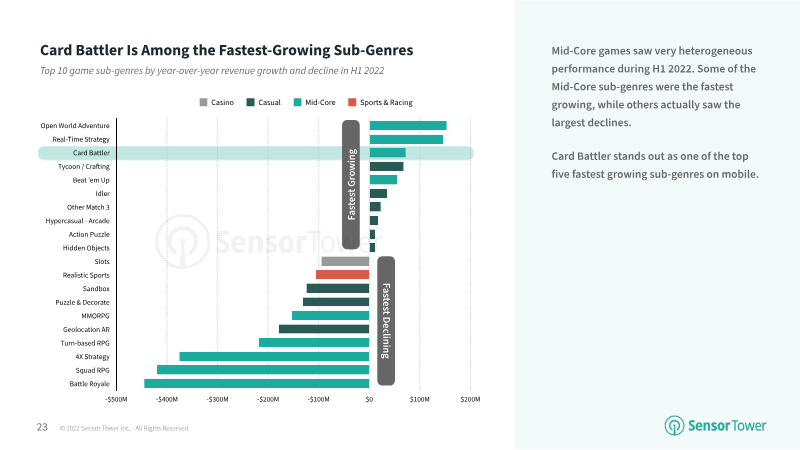Click the page number 23
This screenshot has height=450, width=800.
point(42,427)
